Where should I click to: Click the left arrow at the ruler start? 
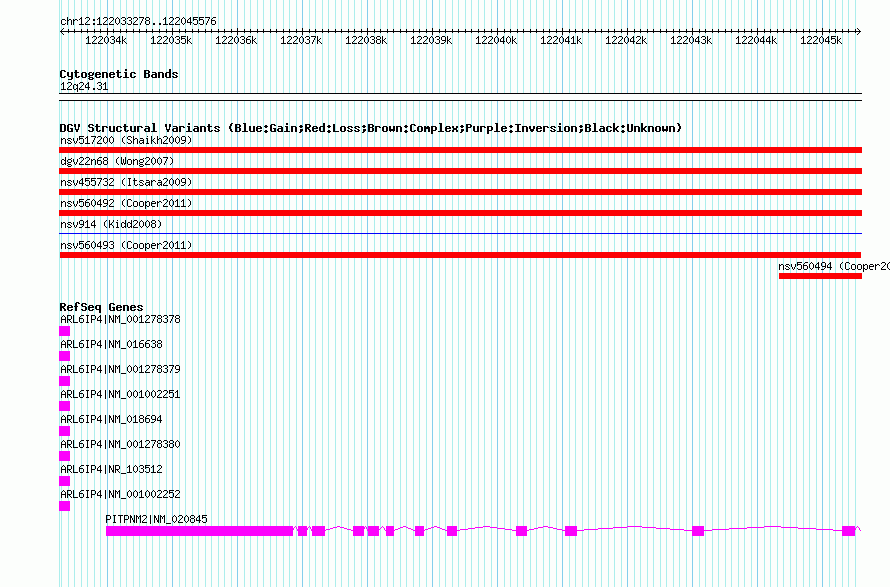click(62, 32)
